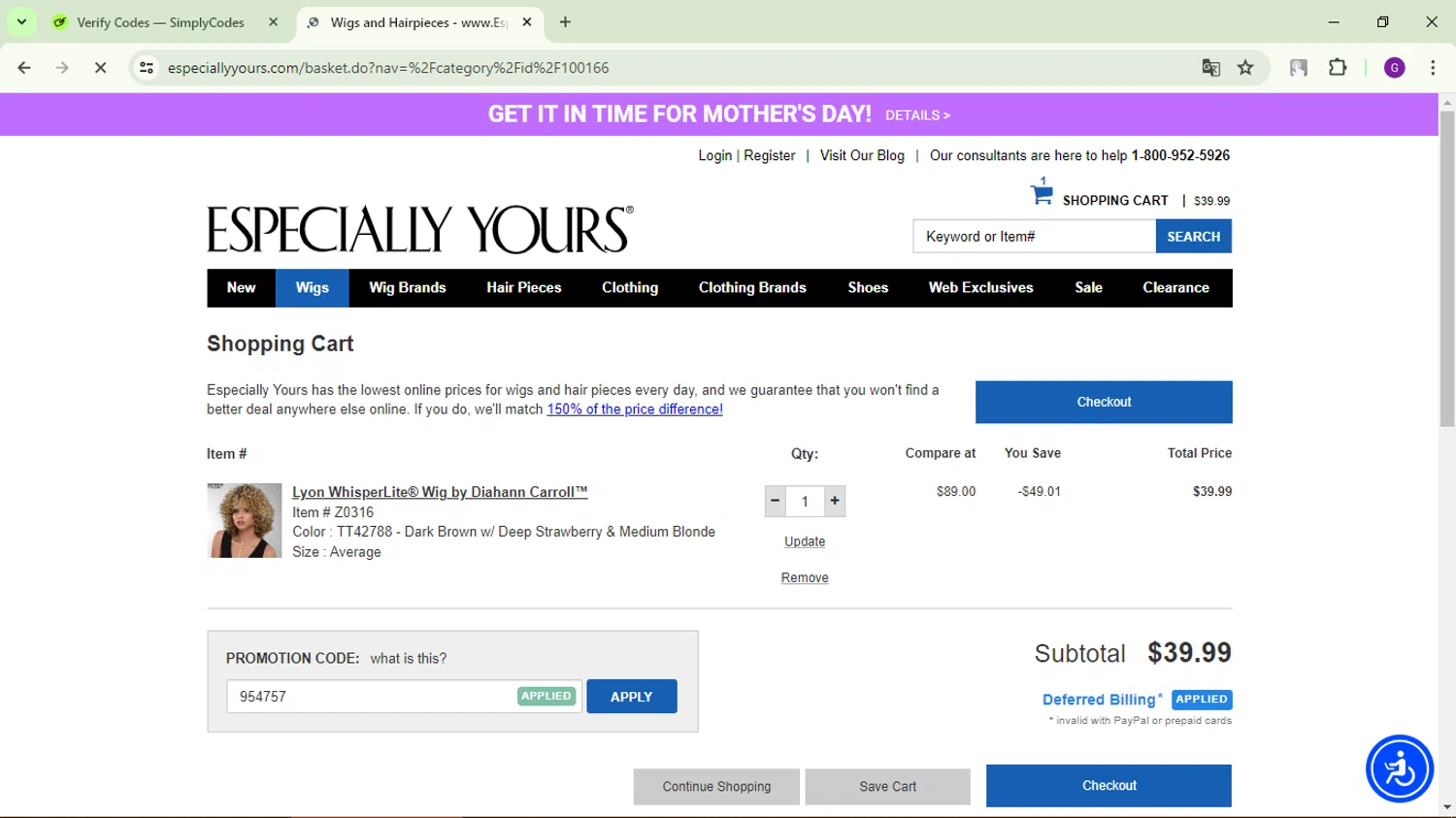Open Web Exclusives menu
Screen dimensions: 1456x818
(980, 288)
